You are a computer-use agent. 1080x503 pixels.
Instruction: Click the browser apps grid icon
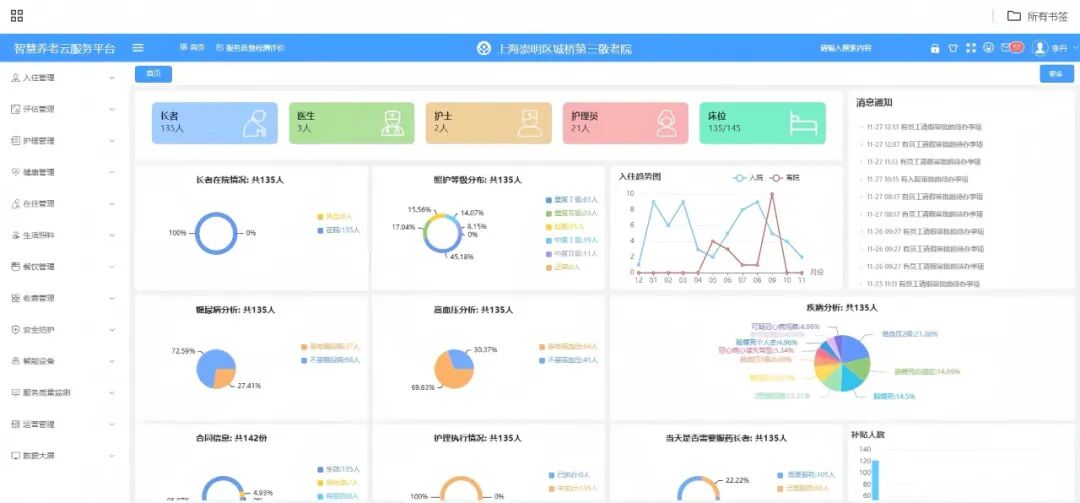(17, 16)
